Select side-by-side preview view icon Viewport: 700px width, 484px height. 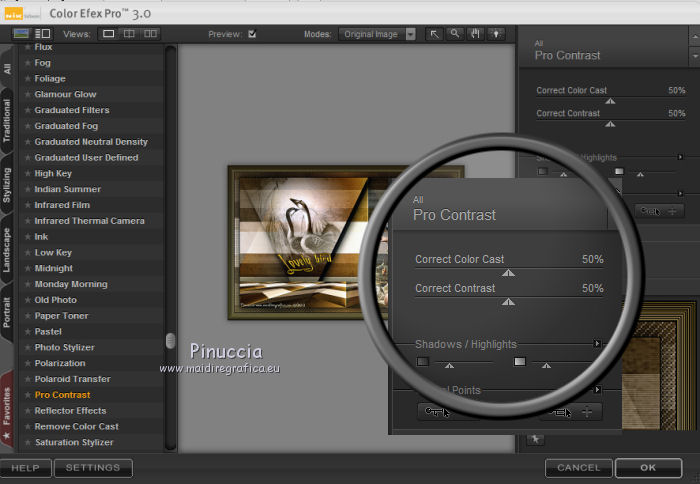[x=150, y=34]
